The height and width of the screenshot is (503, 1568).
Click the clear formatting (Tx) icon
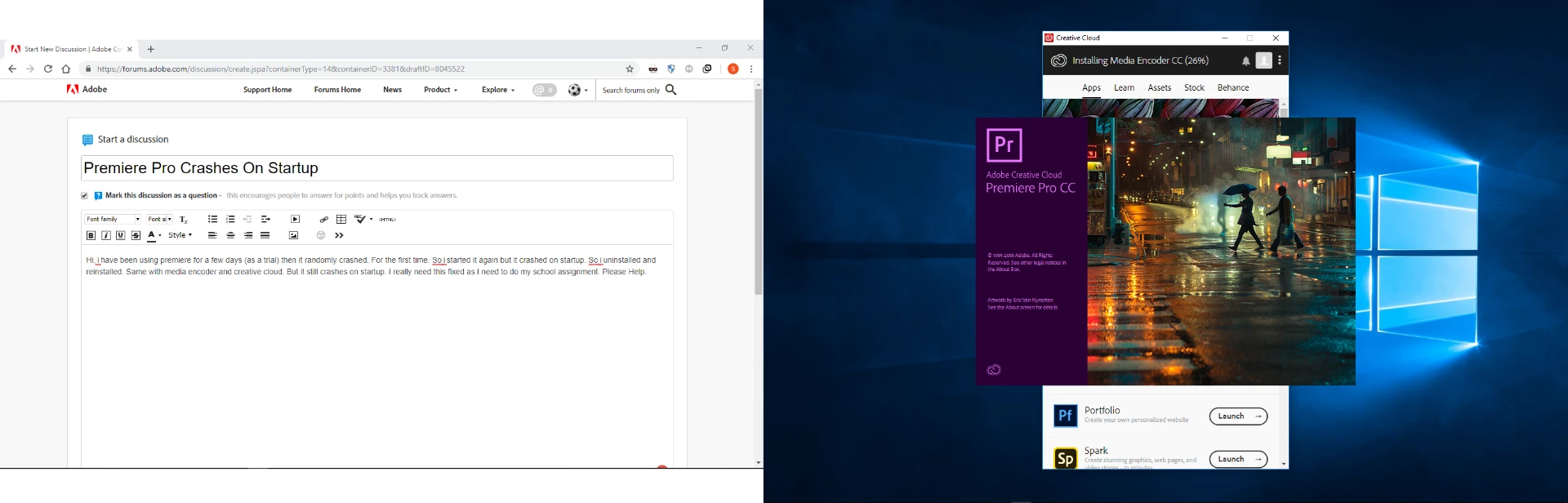pyautogui.click(x=184, y=220)
